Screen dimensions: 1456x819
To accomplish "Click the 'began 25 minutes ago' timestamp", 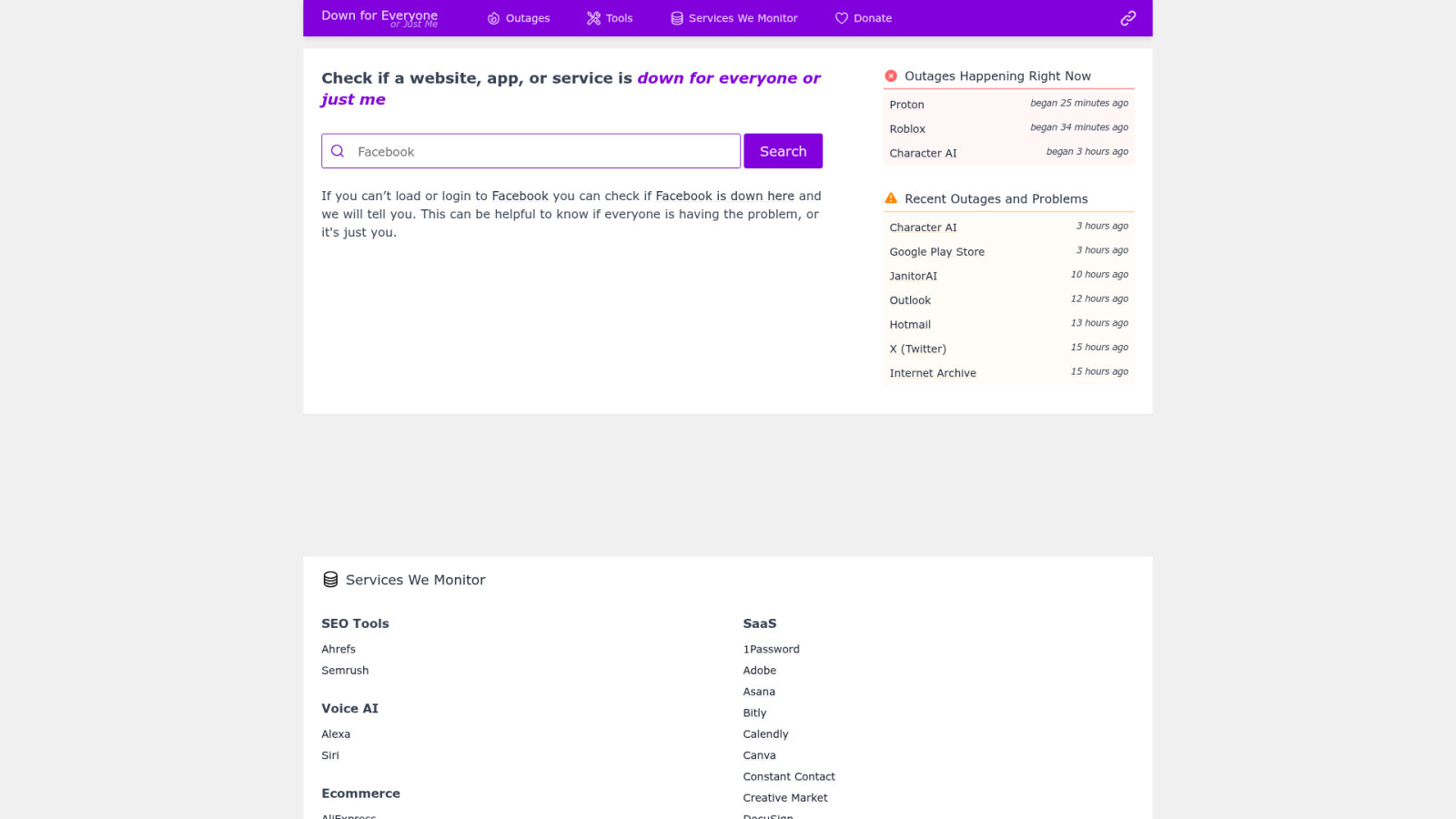I will point(1079,104).
